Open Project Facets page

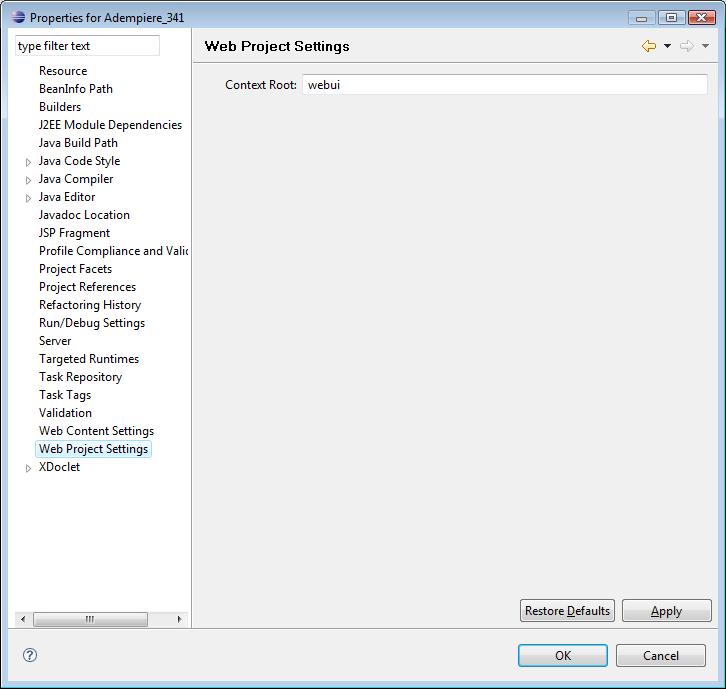(x=75, y=269)
